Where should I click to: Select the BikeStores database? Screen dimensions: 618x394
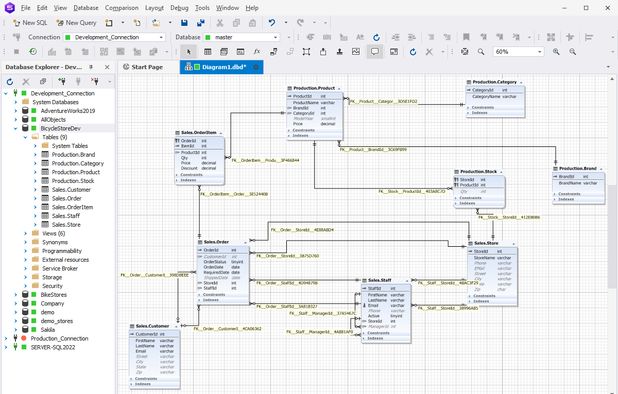tap(54, 295)
